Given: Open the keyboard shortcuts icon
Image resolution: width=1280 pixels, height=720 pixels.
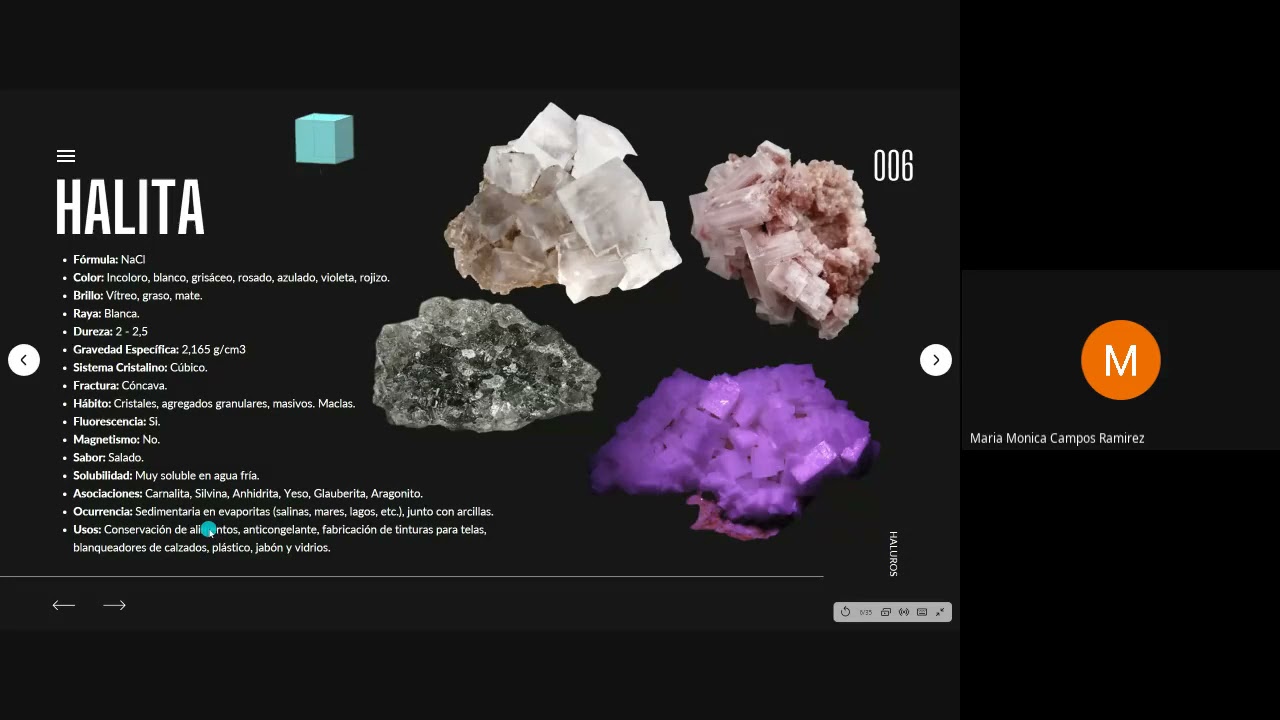Looking at the screenshot, I should tap(922, 612).
